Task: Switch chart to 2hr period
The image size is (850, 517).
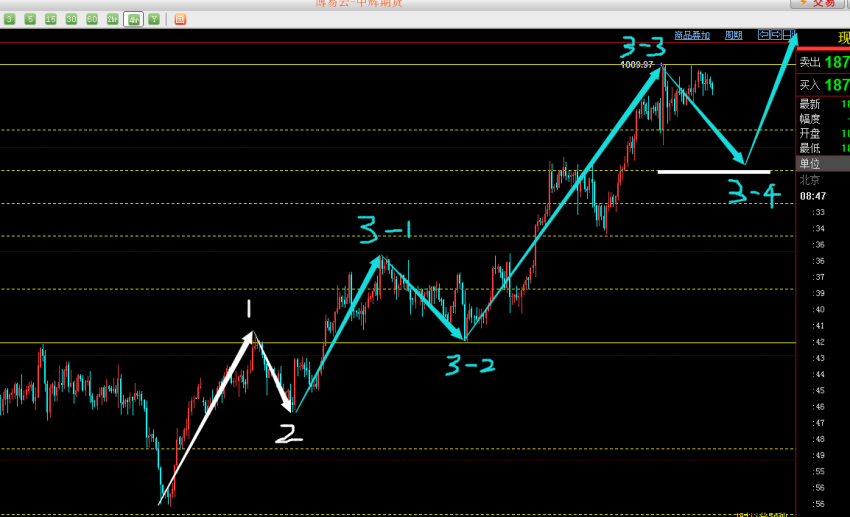Action: point(113,19)
